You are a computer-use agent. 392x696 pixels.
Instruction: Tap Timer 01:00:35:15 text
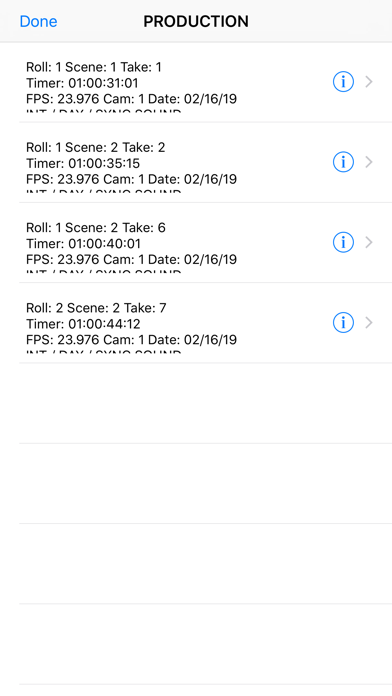(83, 163)
